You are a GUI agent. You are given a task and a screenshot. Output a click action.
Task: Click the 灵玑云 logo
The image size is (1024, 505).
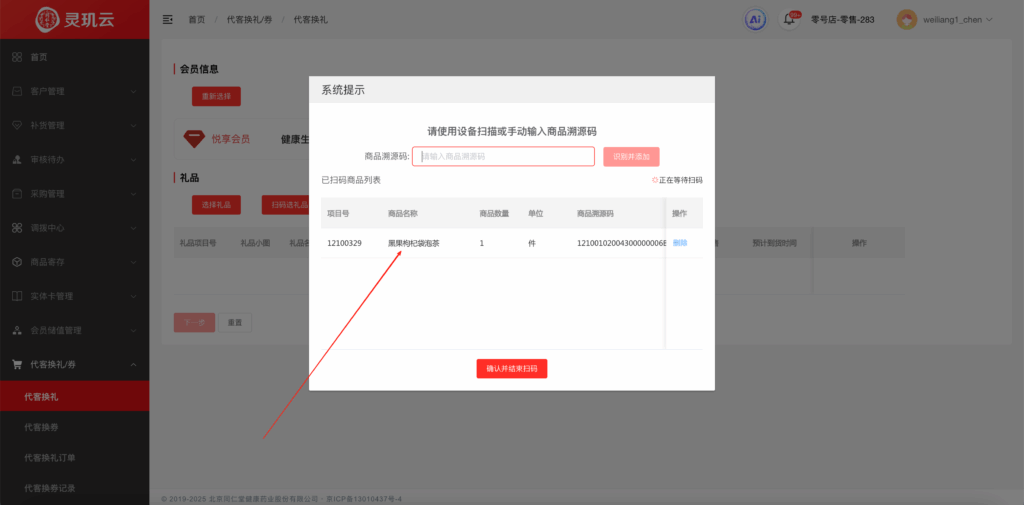tap(74, 19)
